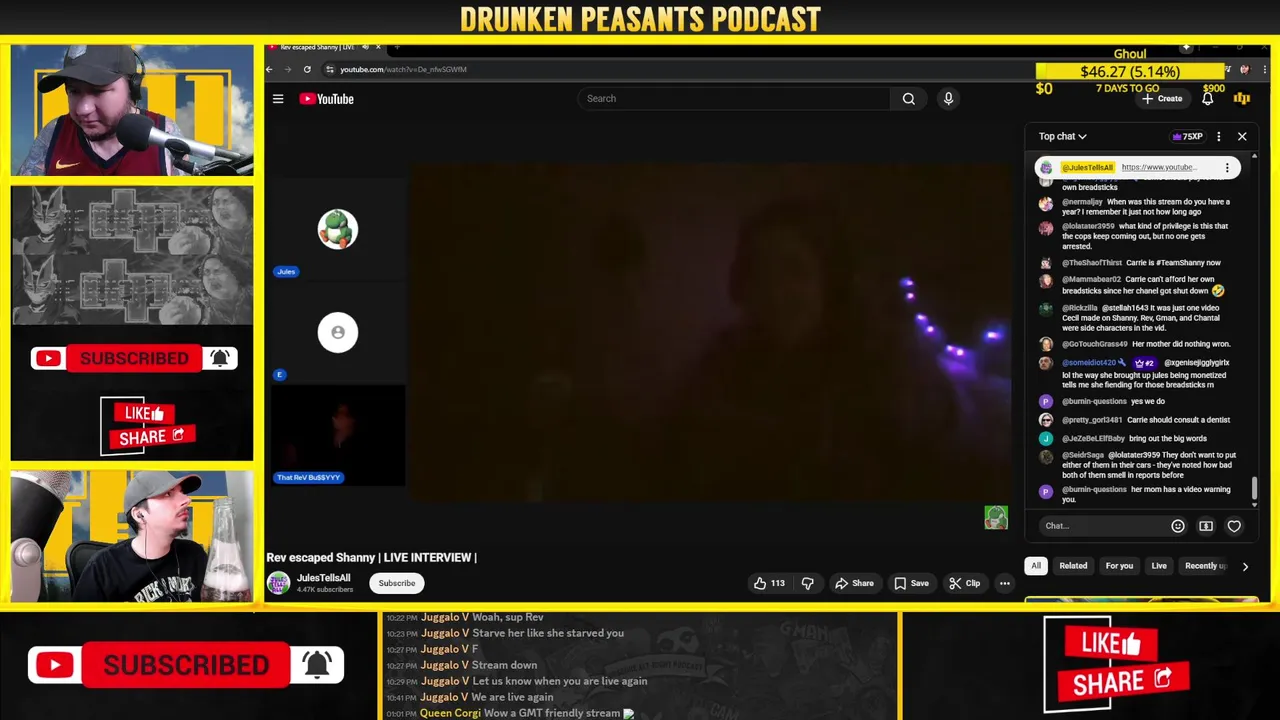Send a heart reaction in chat

pyautogui.click(x=1234, y=526)
